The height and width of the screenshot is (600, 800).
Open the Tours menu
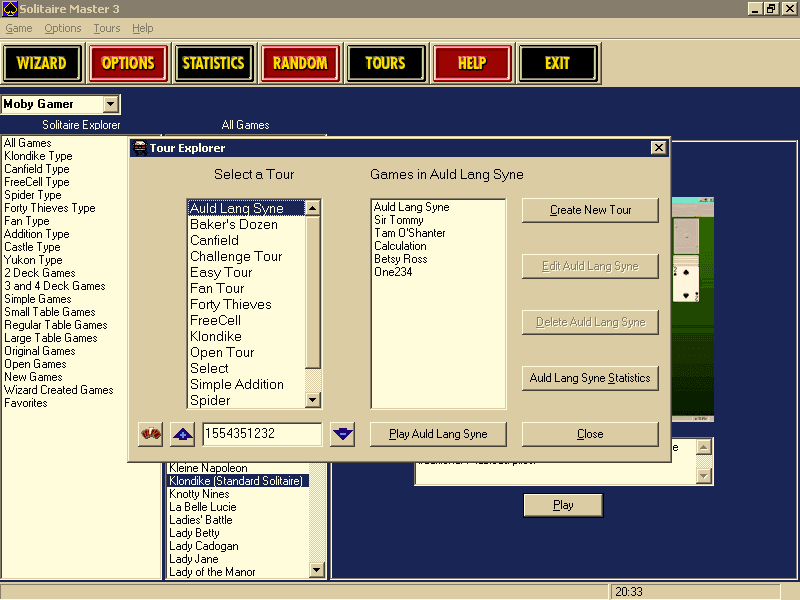[x=107, y=28]
